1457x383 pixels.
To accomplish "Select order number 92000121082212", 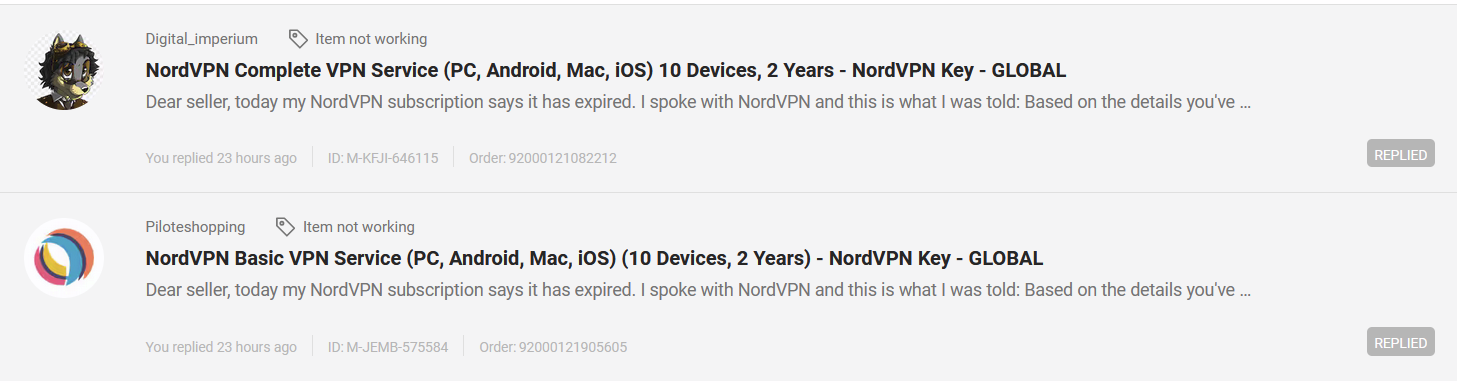I will point(543,158).
